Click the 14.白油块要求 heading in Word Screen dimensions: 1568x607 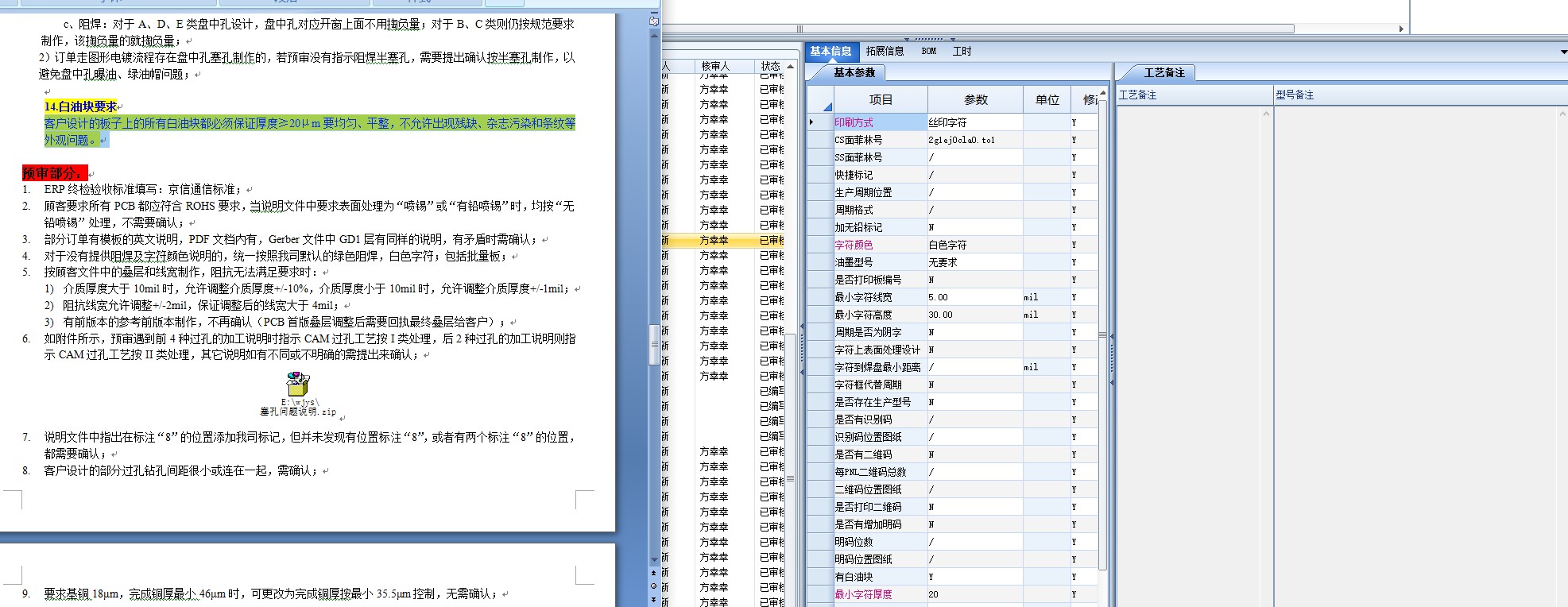pos(80,106)
